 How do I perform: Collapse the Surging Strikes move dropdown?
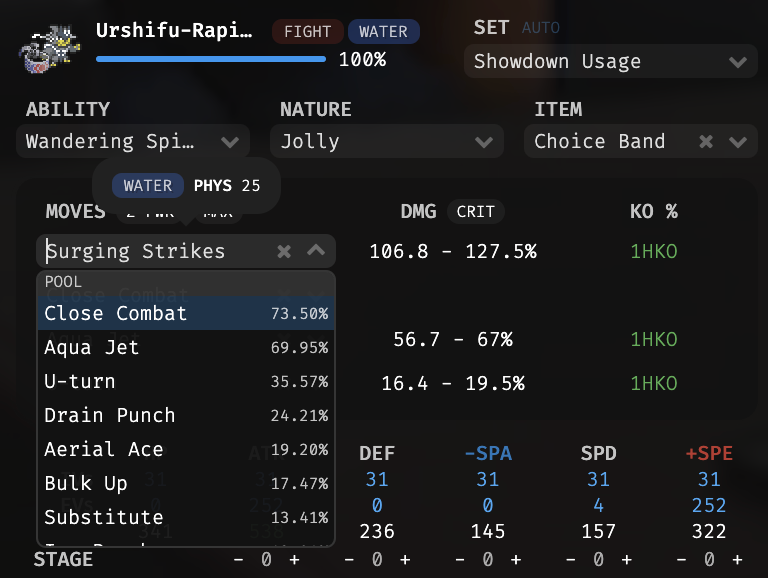(x=316, y=250)
